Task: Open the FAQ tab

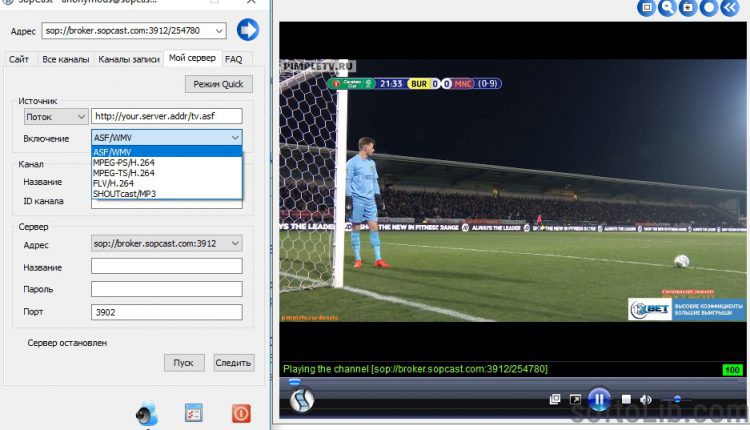Action: [234, 59]
